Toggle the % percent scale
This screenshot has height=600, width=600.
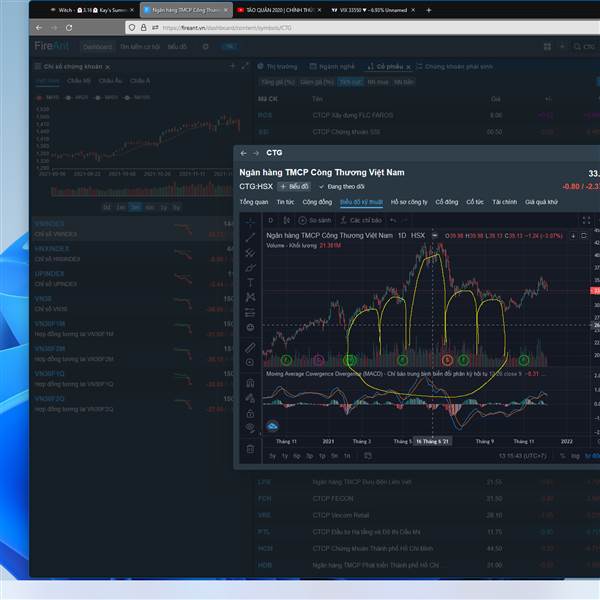click(x=562, y=456)
